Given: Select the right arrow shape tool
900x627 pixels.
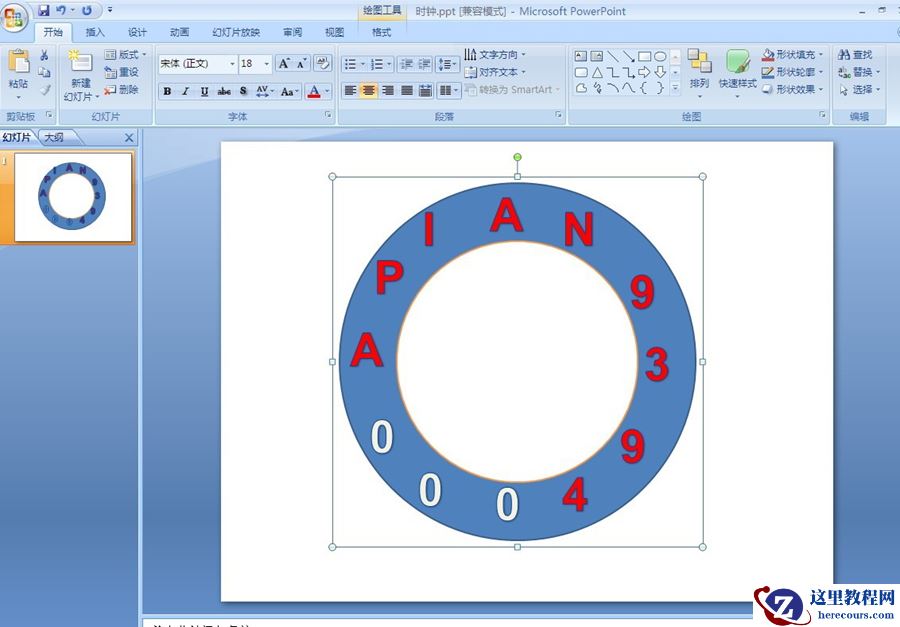Looking at the screenshot, I should [x=645, y=72].
